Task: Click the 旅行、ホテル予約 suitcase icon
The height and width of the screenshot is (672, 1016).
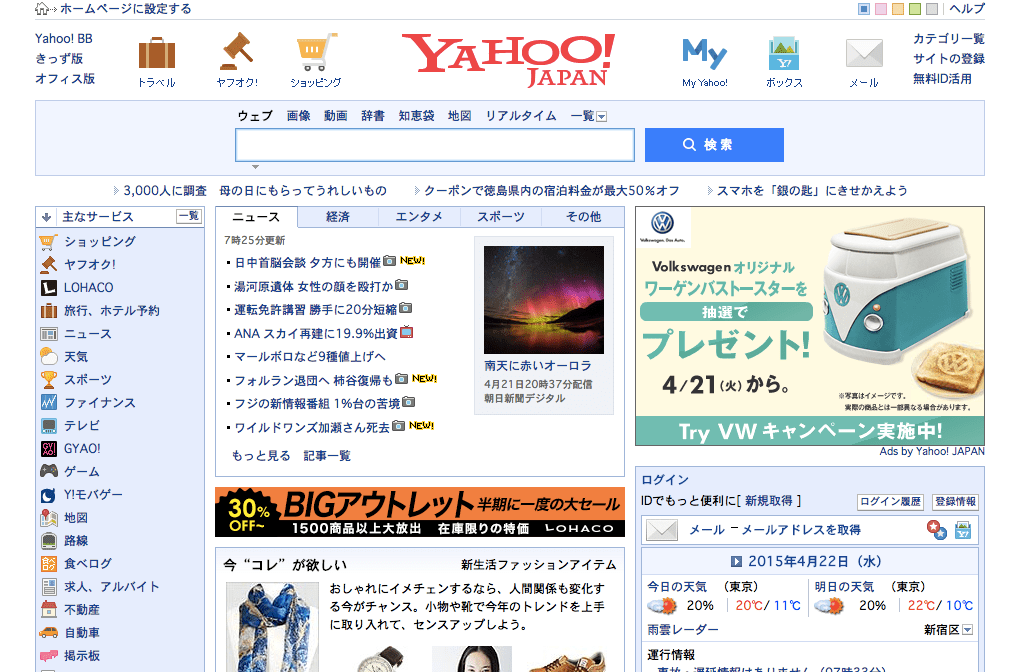Action: (49, 311)
